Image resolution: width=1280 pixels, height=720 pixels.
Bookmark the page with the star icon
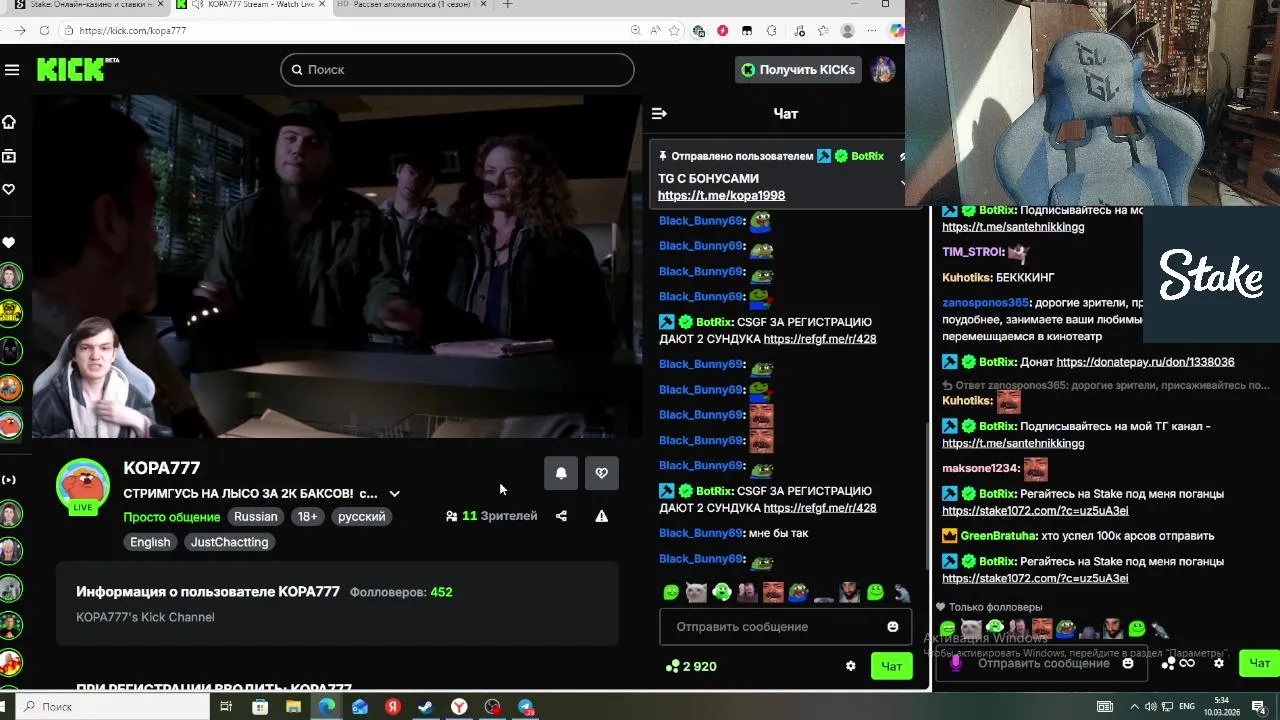click(674, 31)
